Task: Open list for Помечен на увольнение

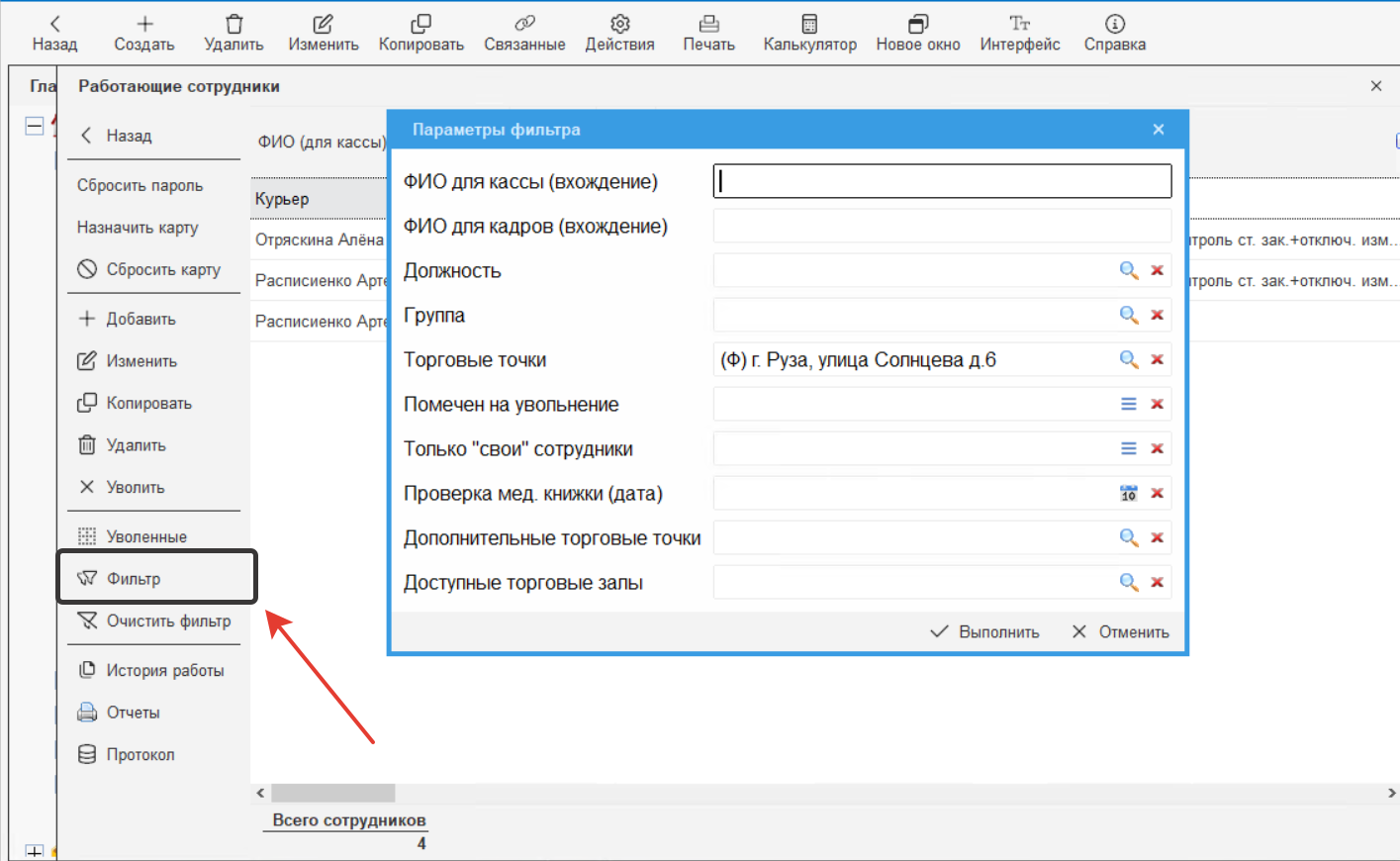Action: pyautogui.click(x=1128, y=404)
